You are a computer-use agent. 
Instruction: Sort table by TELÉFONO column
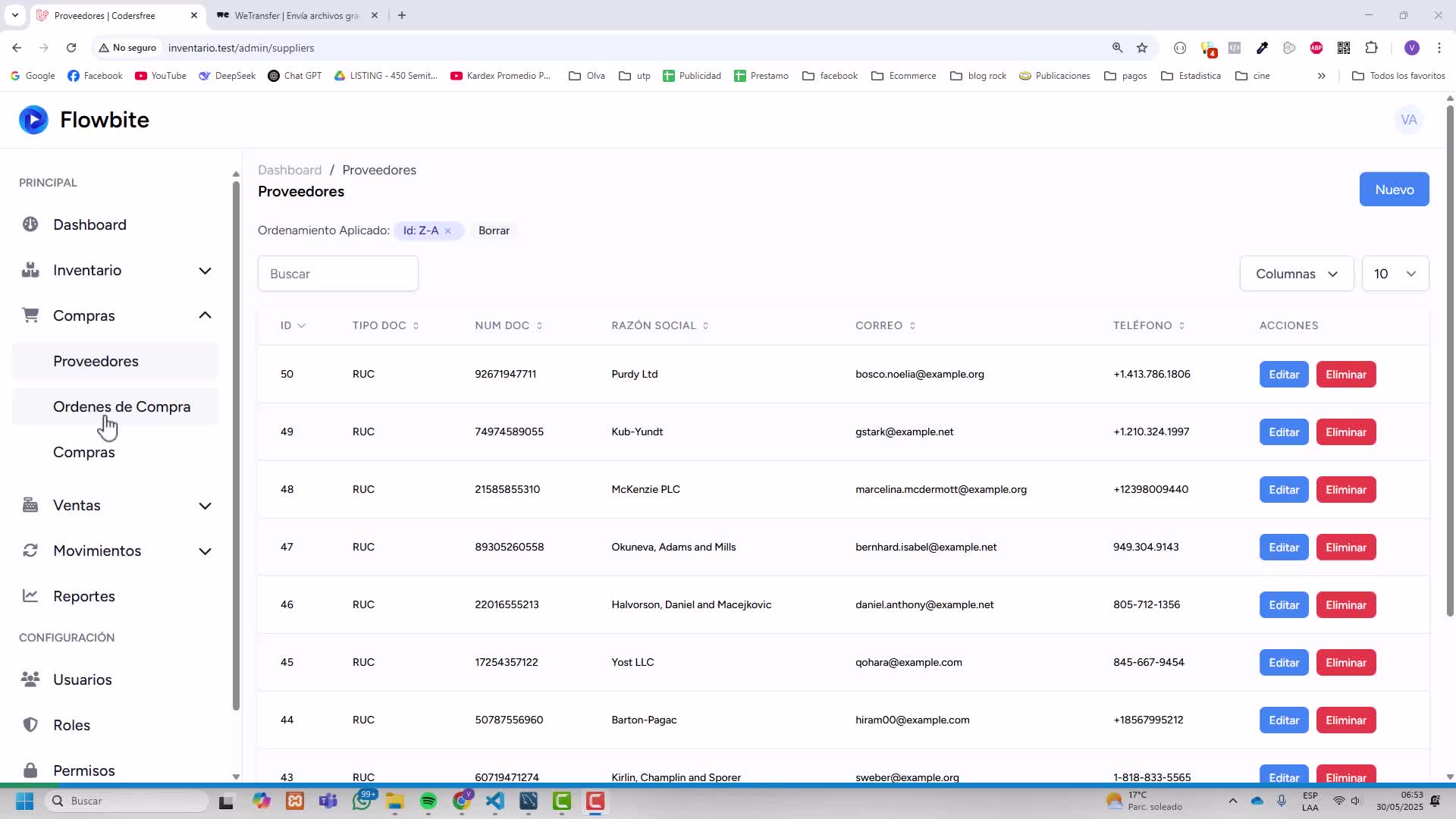(1149, 325)
